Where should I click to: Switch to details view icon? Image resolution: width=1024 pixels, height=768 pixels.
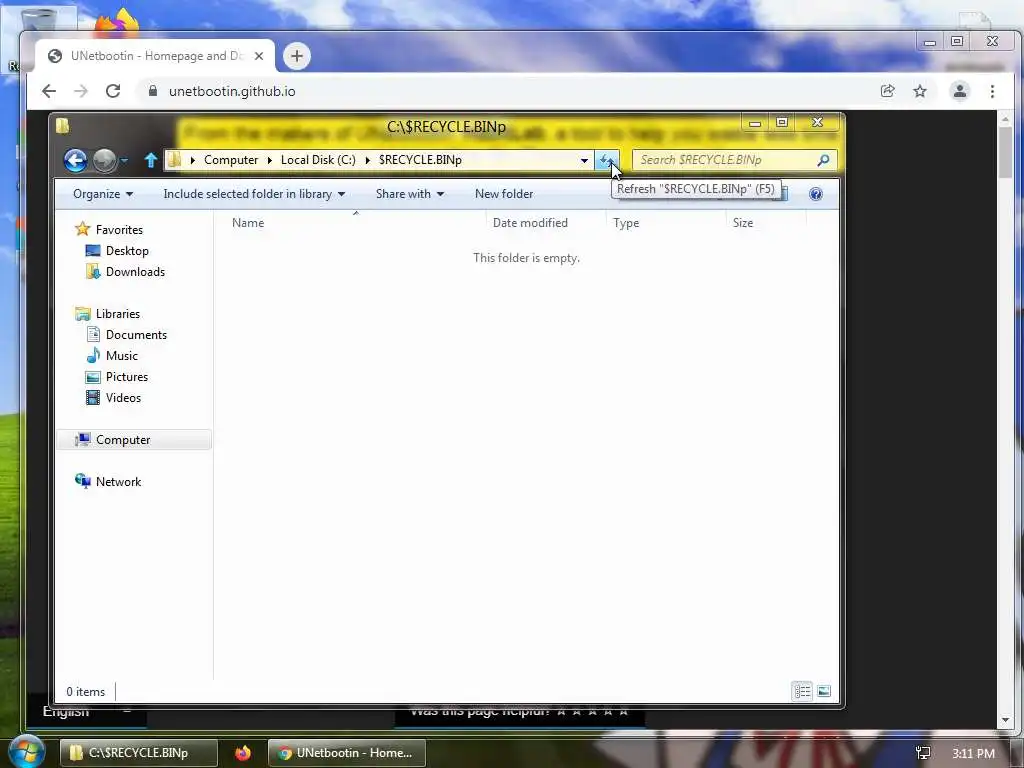[x=802, y=691]
